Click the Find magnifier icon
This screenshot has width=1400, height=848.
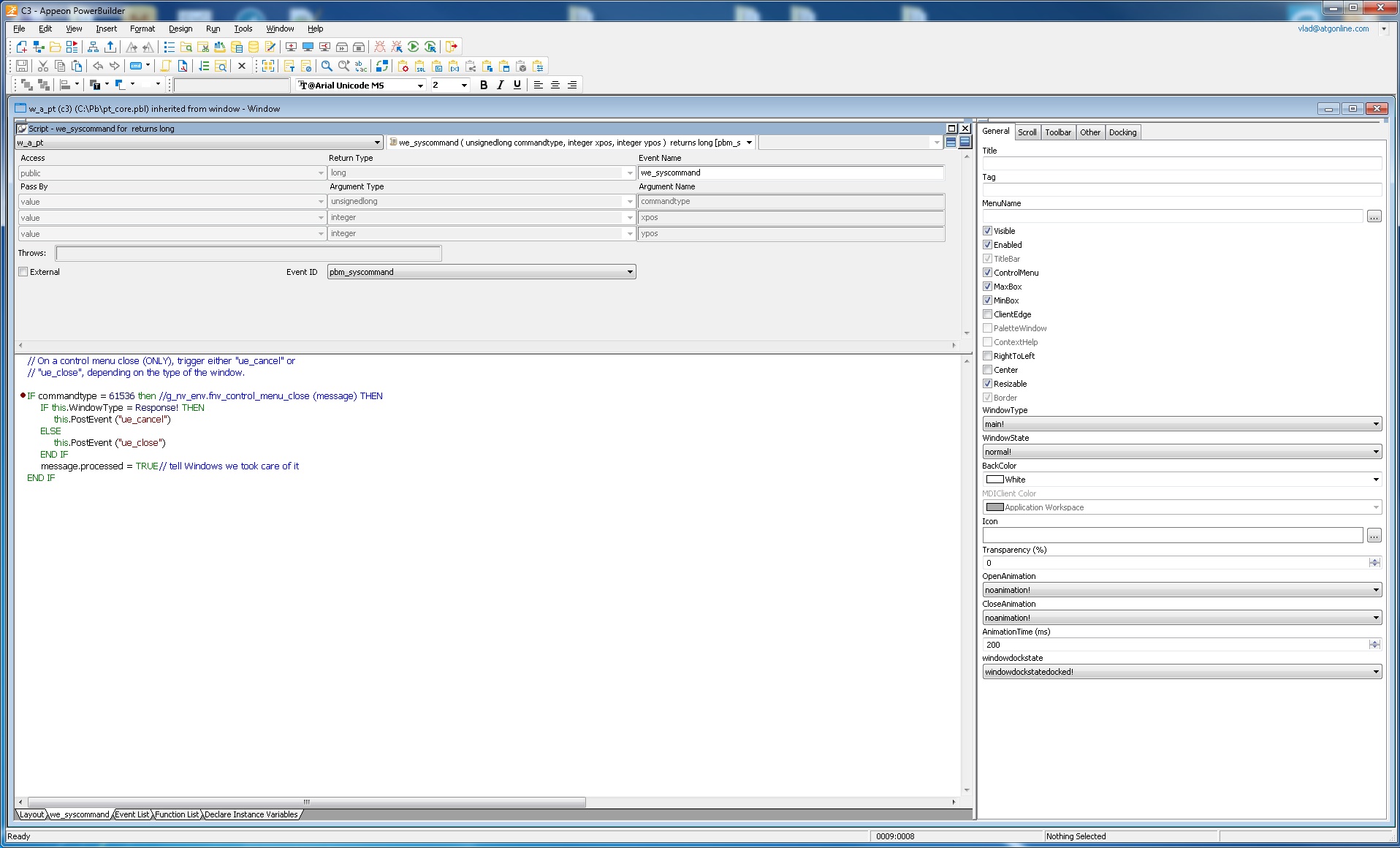point(327,66)
